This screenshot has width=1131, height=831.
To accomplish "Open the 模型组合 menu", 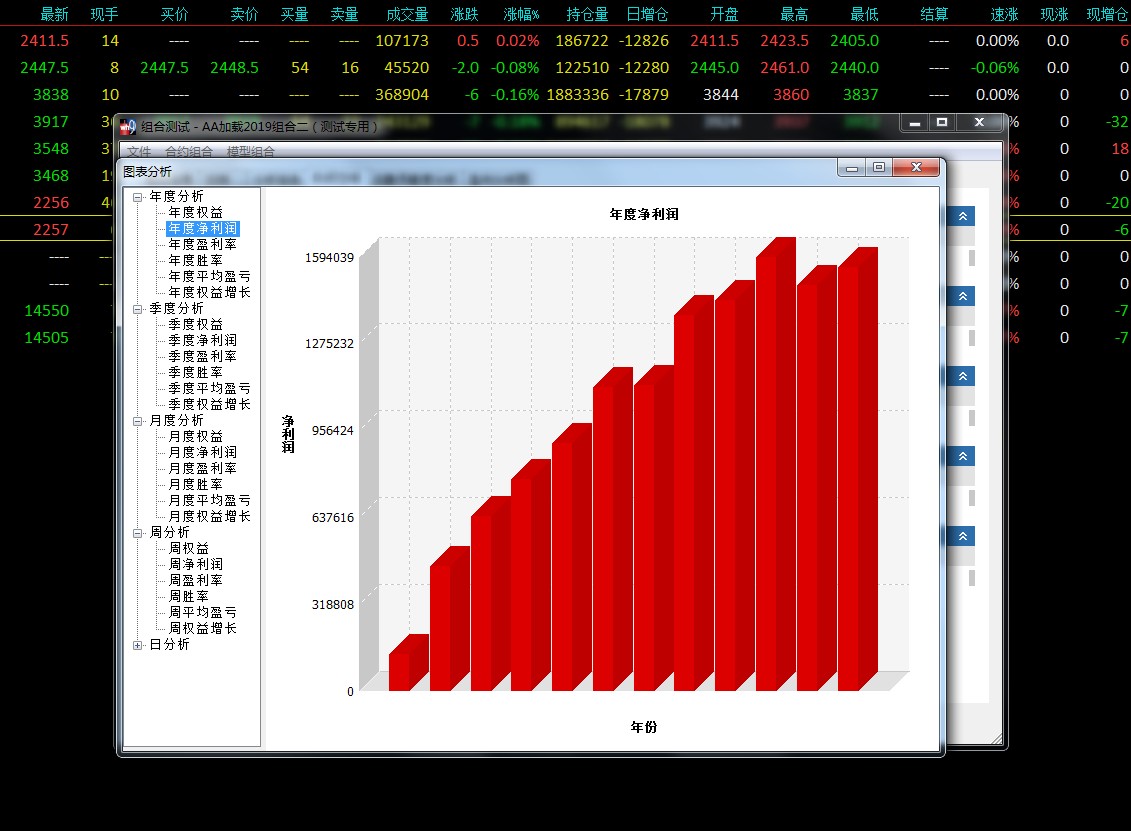I will click(x=250, y=151).
